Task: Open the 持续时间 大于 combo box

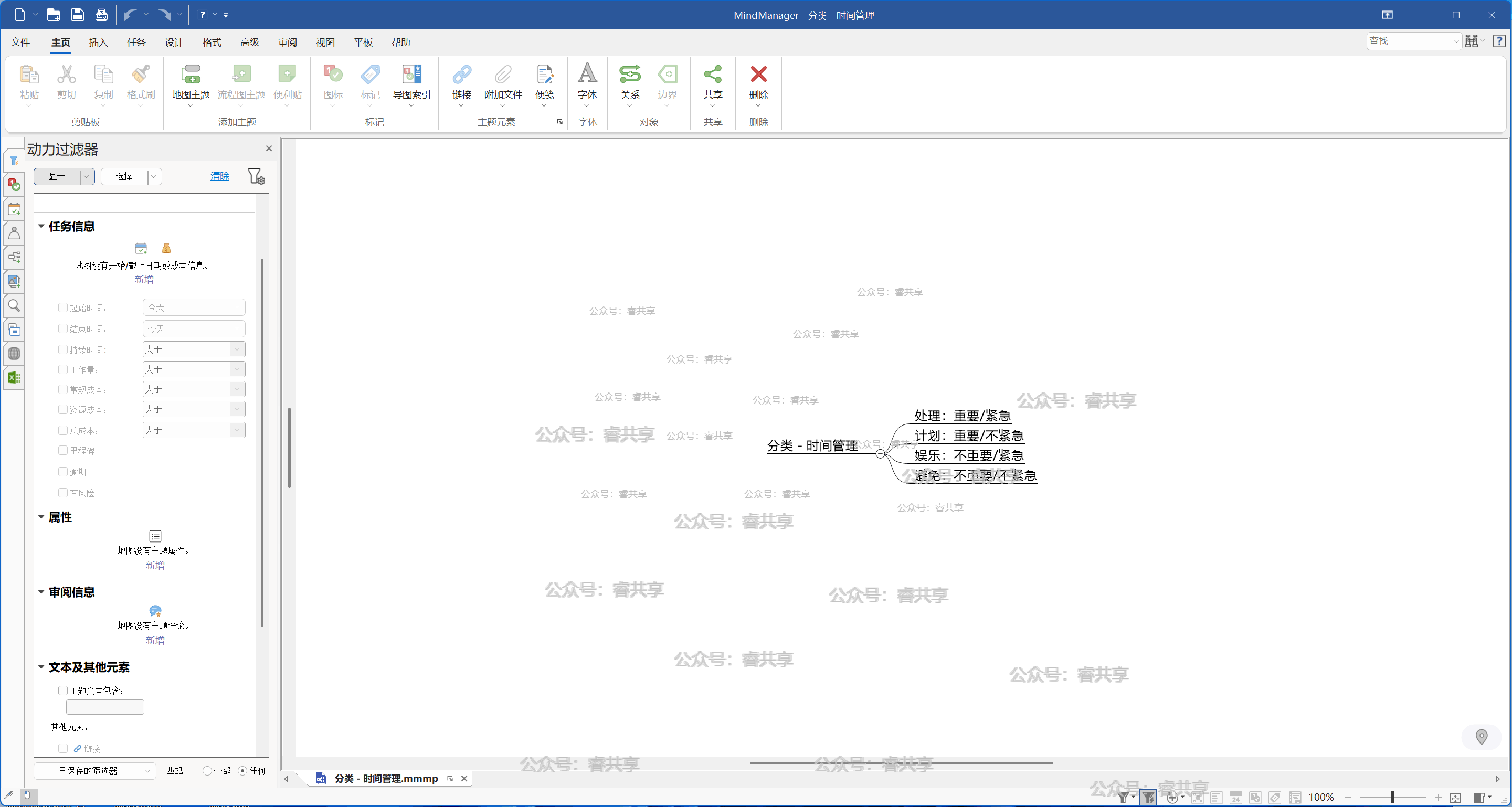Action: 194,350
